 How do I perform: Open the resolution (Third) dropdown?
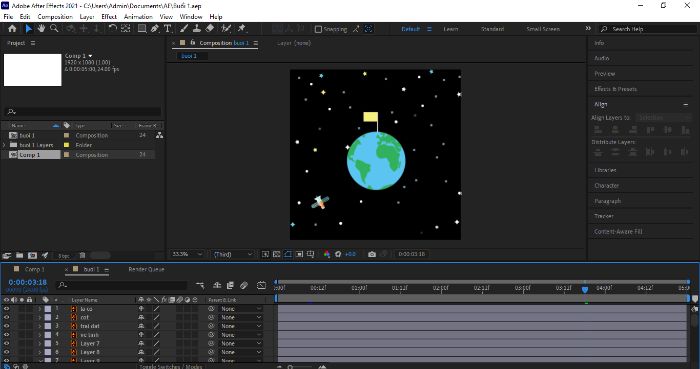point(232,254)
